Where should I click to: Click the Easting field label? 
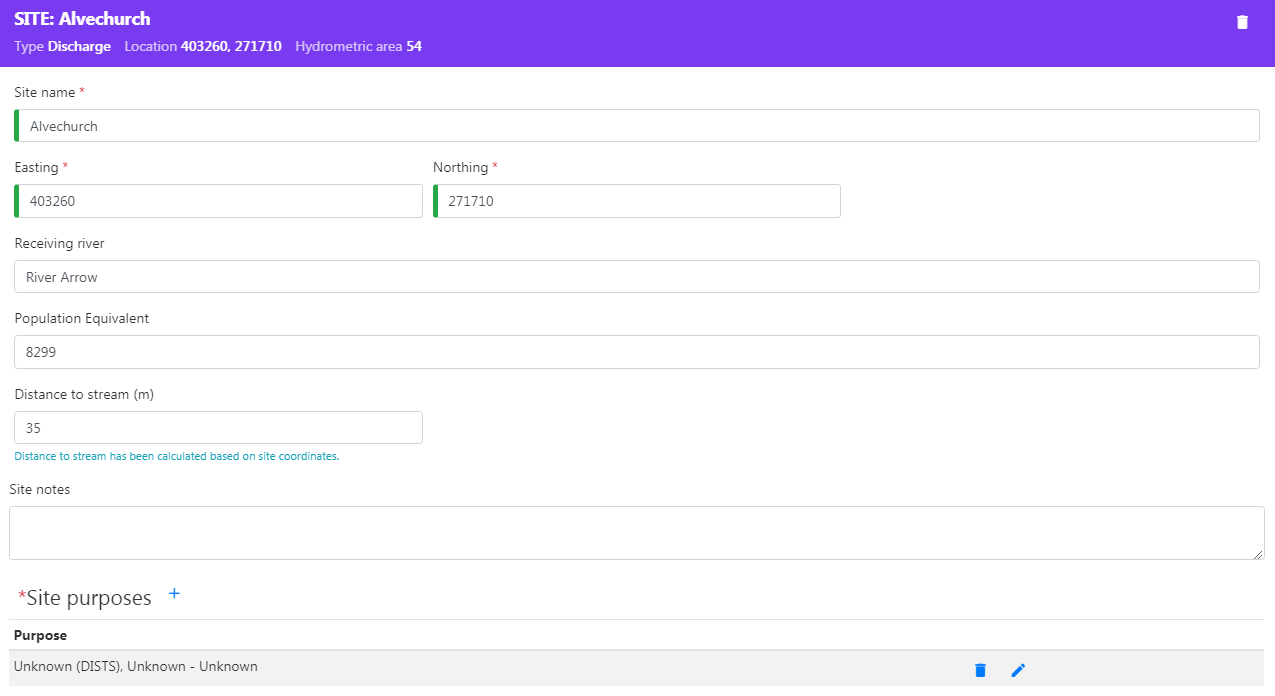[x=37, y=167]
